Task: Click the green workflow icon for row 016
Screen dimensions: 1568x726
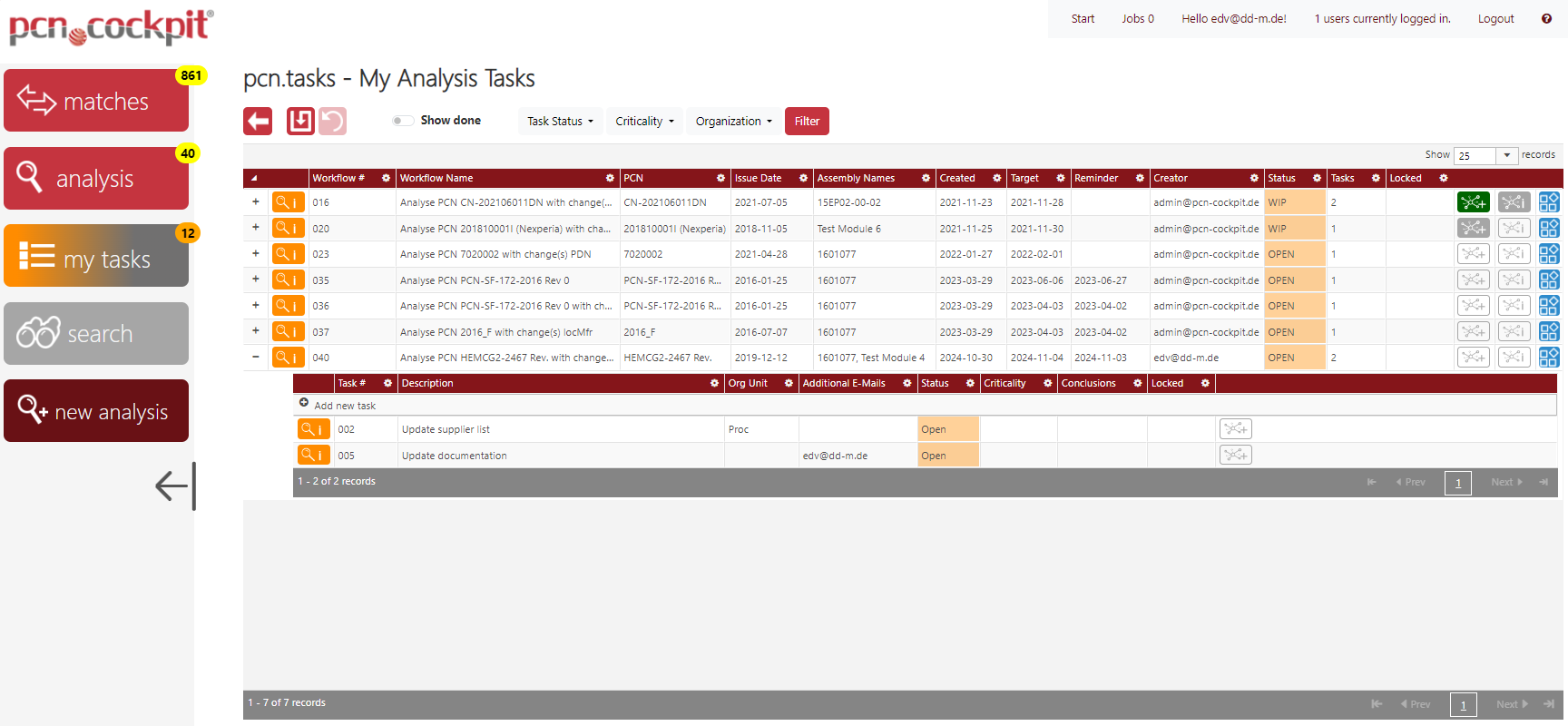Action: [1473, 202]
